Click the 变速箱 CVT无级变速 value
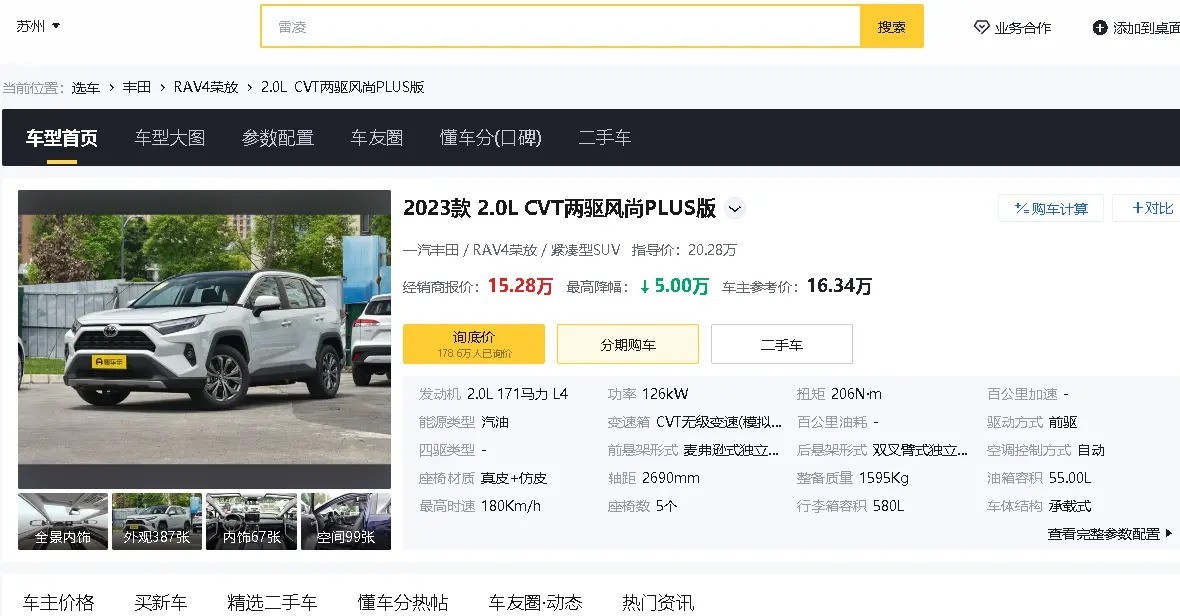This screenshot has width=1180, height=616. tap(719, 422)
